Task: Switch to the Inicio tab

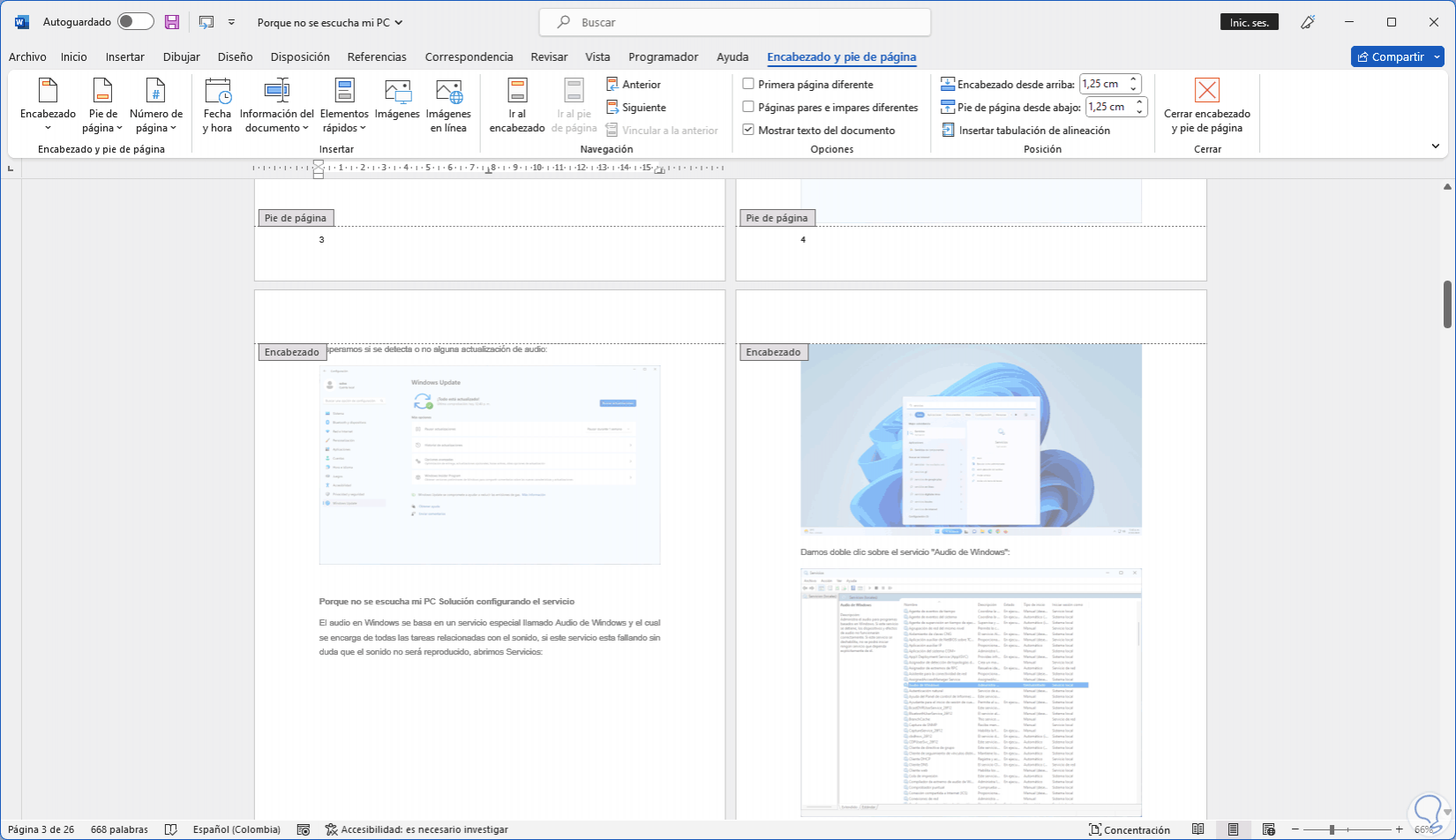Action: (74, 57)
